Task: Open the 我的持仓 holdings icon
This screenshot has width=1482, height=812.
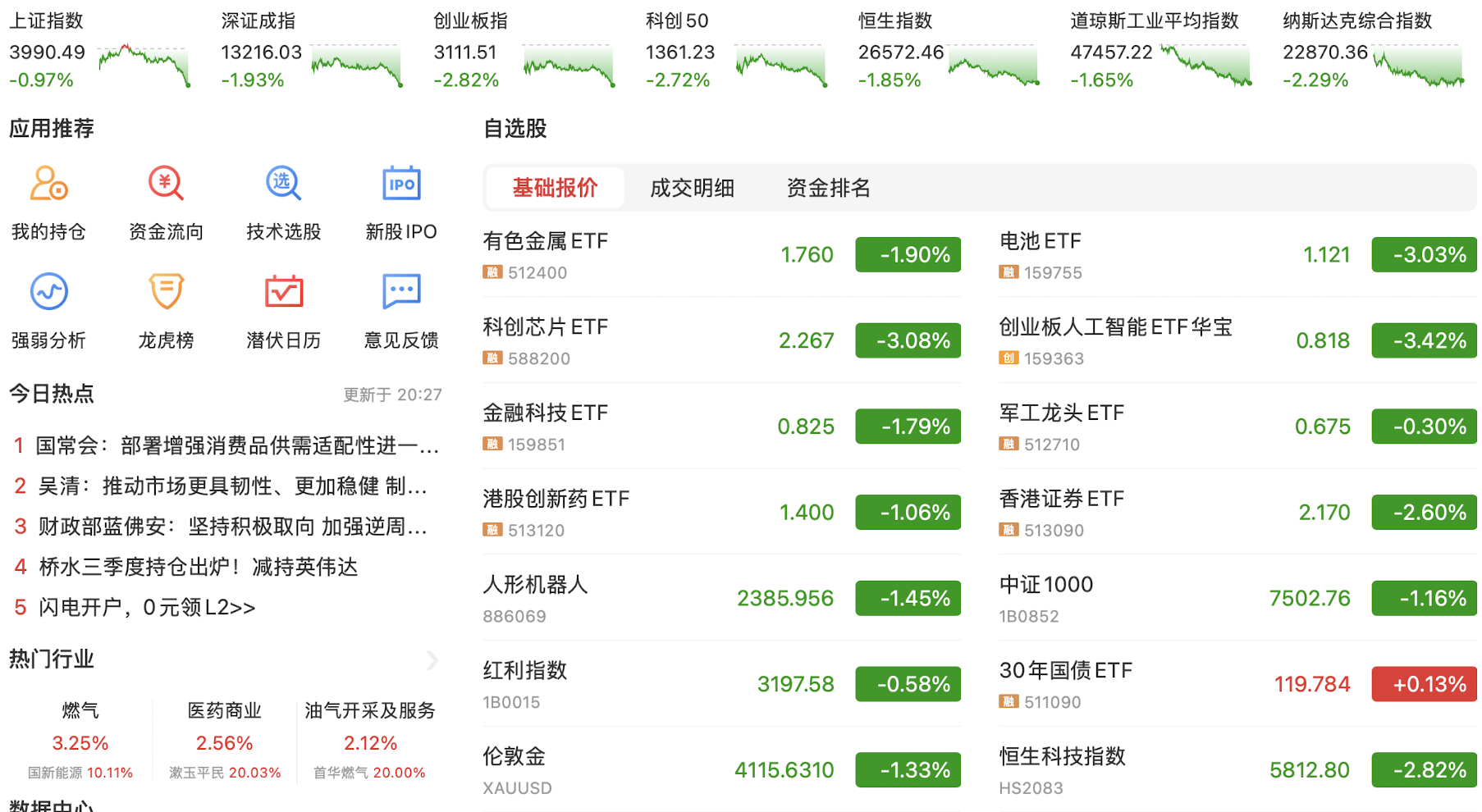Action: (48, 184)
